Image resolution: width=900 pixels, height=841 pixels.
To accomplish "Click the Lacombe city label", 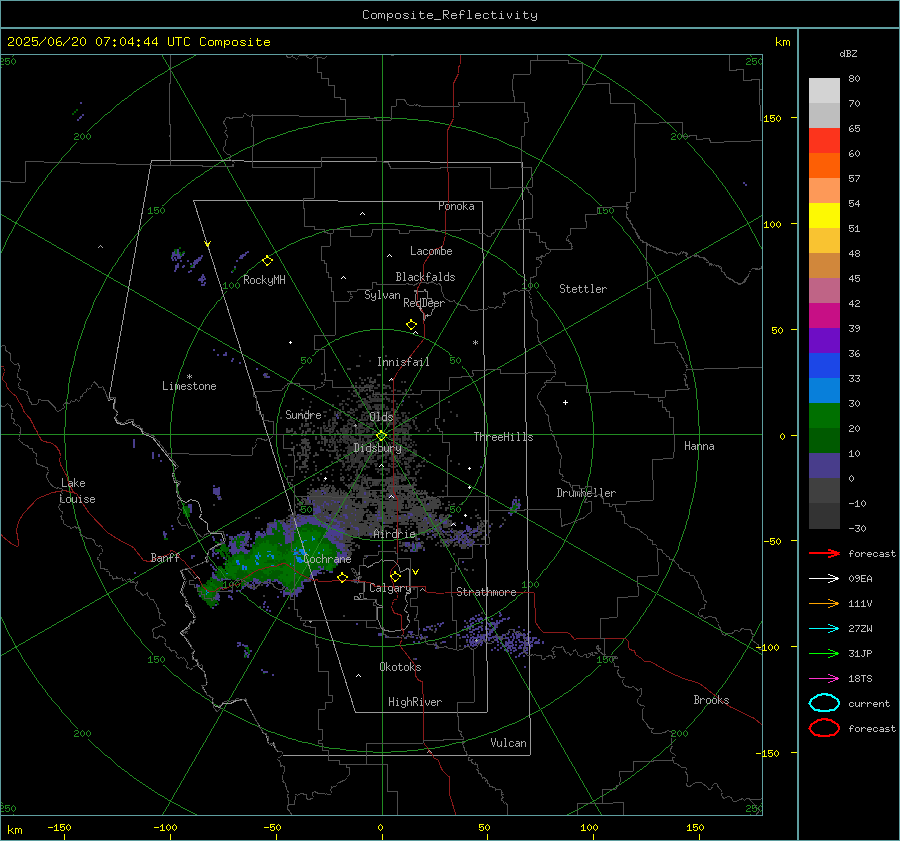I will (x=431, y=251).
